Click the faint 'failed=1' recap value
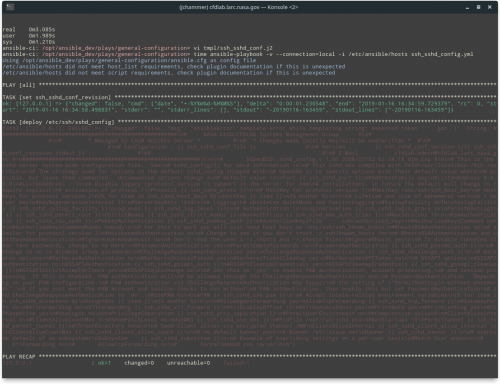 [x=236, y=363]
